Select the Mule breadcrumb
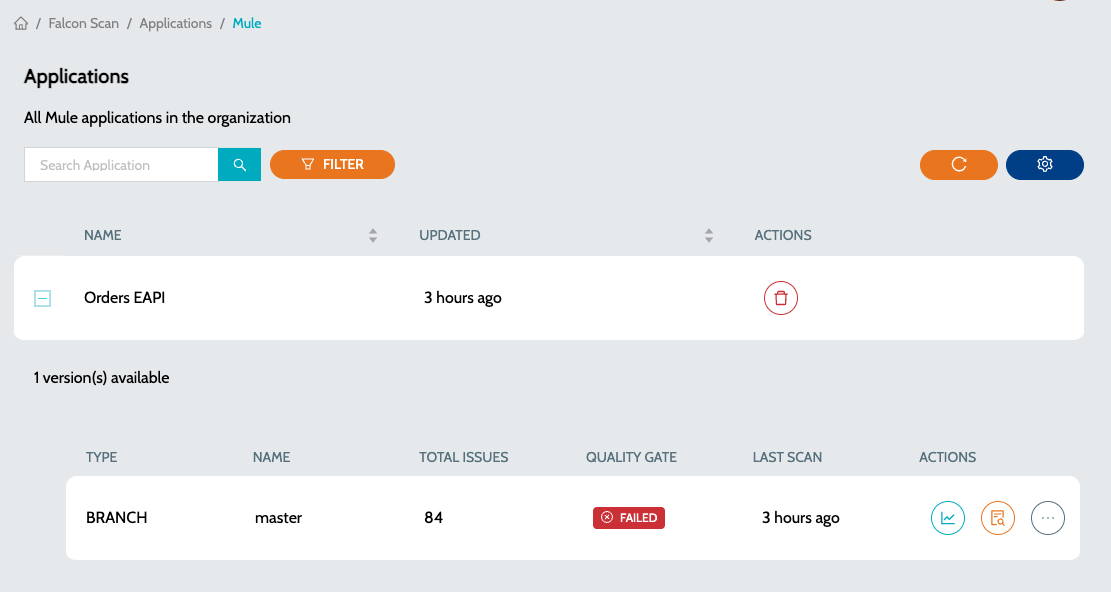 point(247,23)
